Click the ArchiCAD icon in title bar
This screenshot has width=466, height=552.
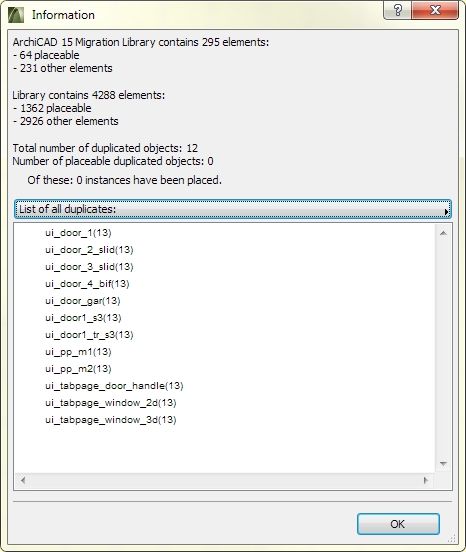pos(15,15)
